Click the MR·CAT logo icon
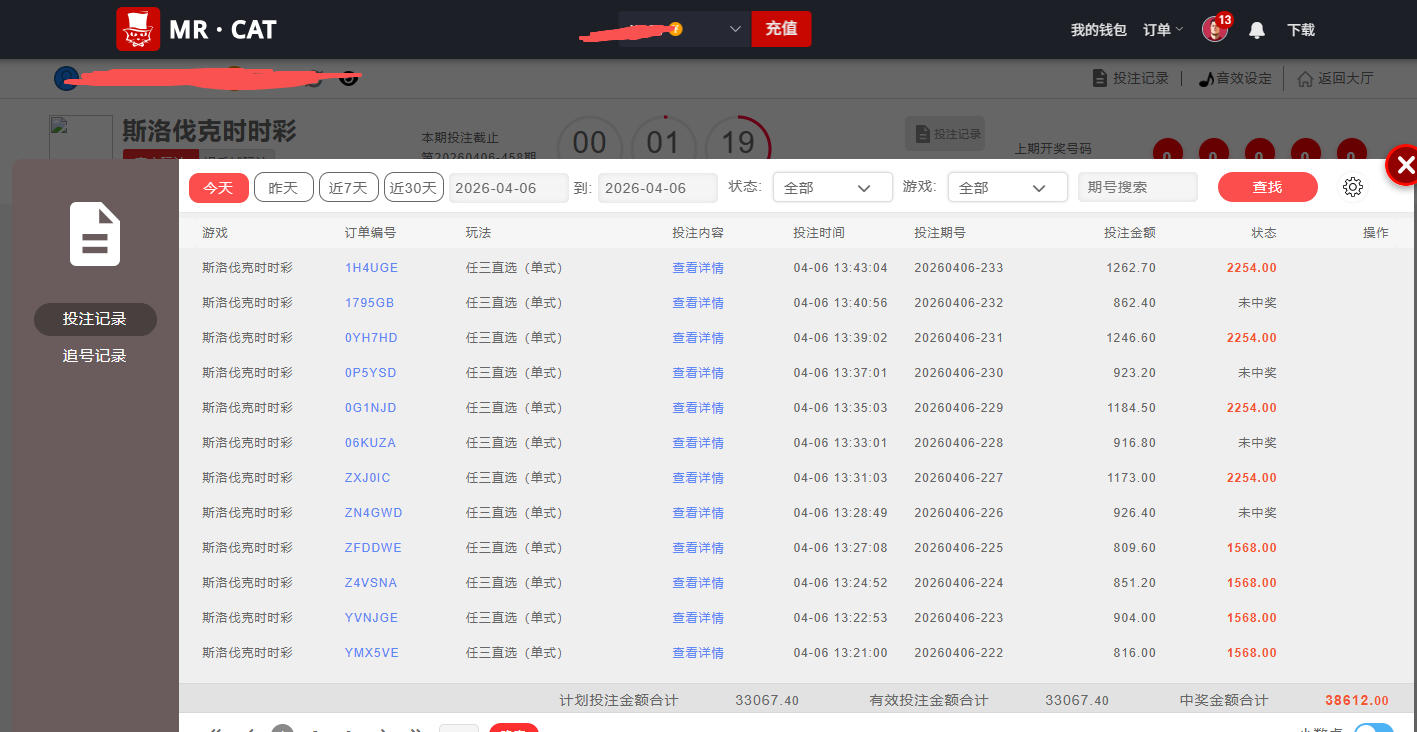 [x=138, y=29]
